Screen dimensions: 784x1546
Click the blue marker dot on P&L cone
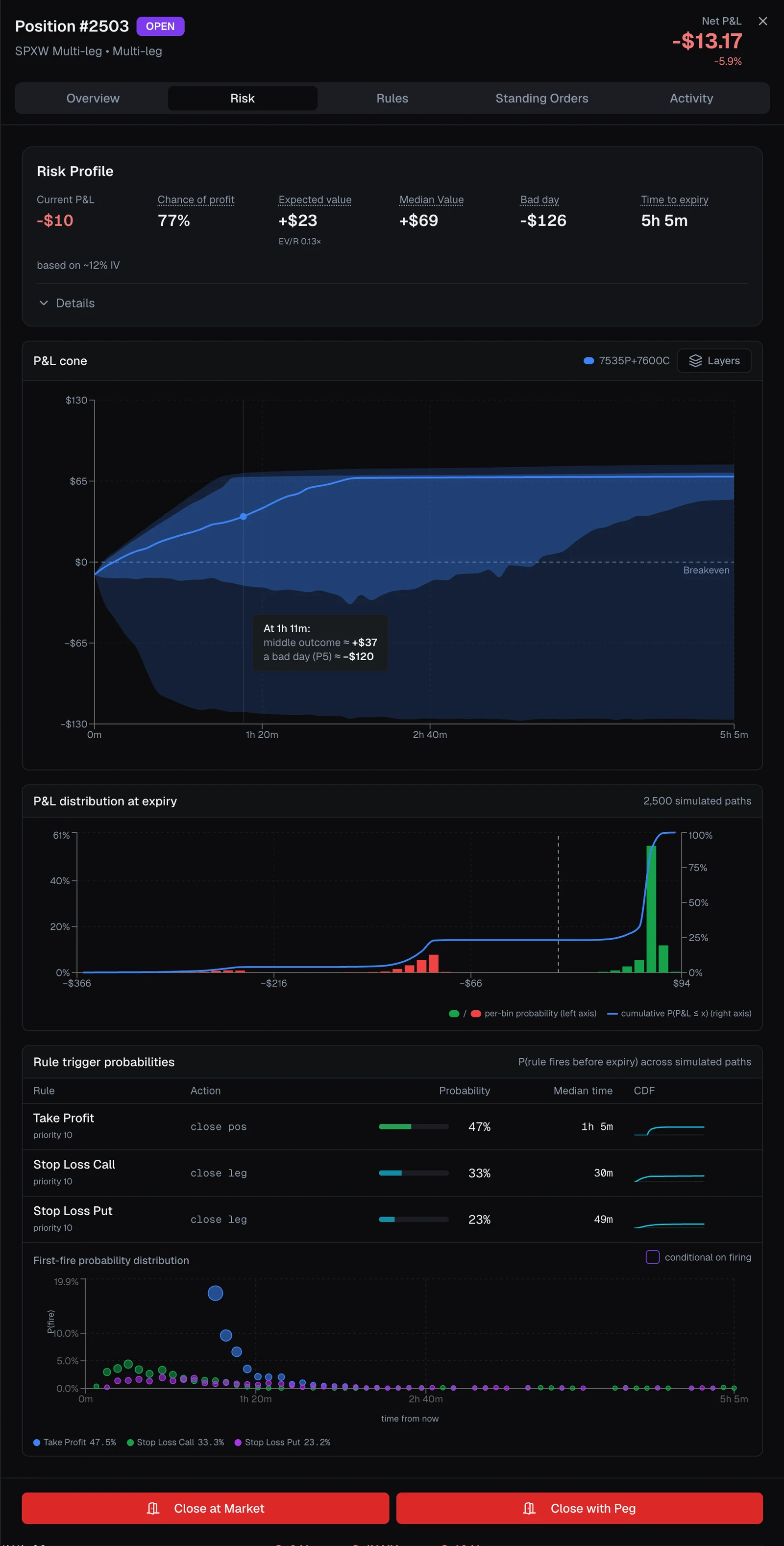pyautogui.click(x=243, y=516)
